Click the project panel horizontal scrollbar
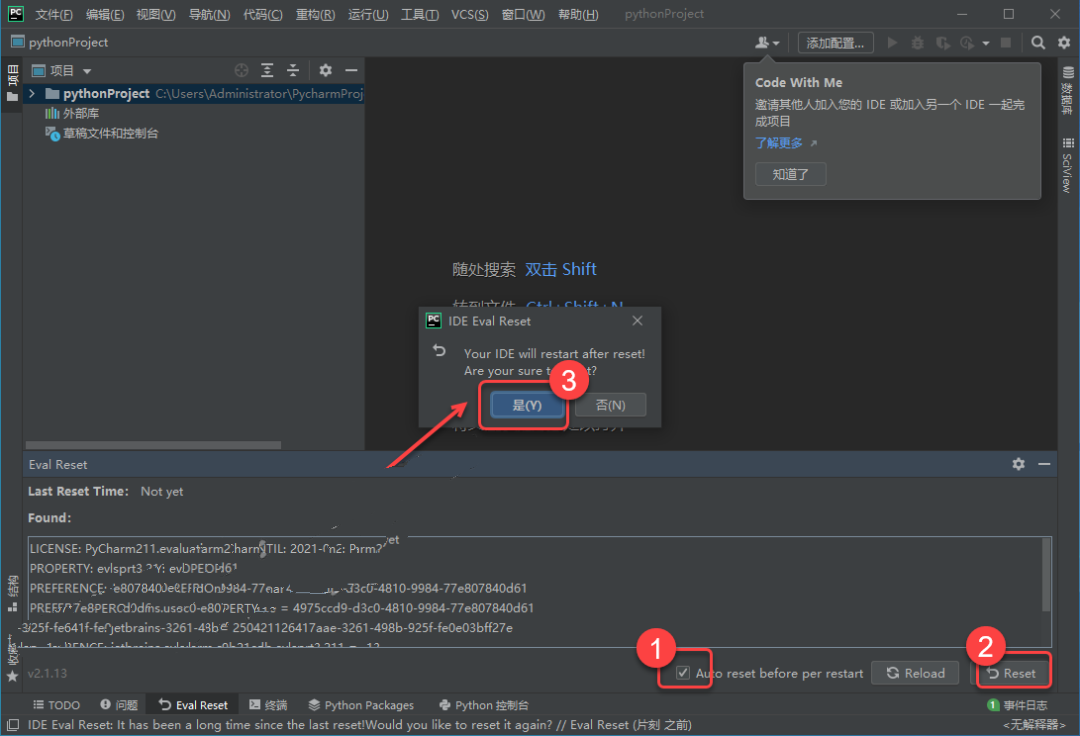 [153, 445]
